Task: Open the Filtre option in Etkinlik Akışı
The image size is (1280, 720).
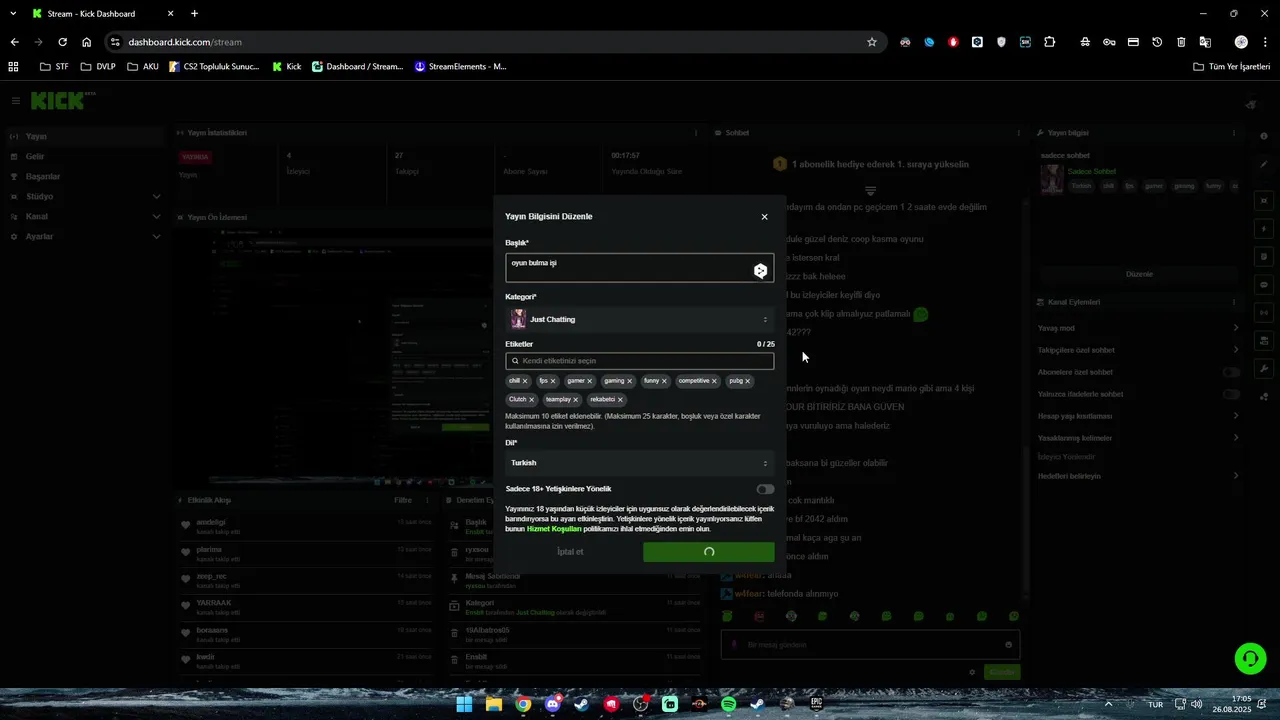Action: (403, 500)
